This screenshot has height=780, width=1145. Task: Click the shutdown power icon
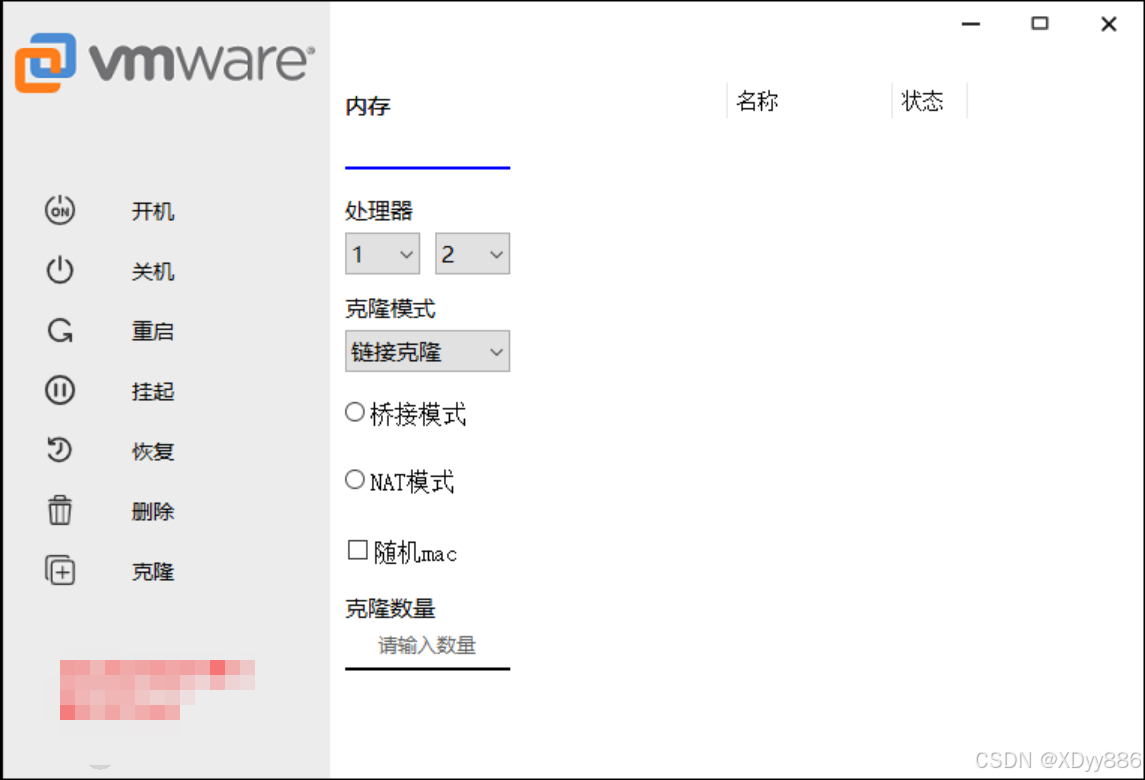coord(60,270)
